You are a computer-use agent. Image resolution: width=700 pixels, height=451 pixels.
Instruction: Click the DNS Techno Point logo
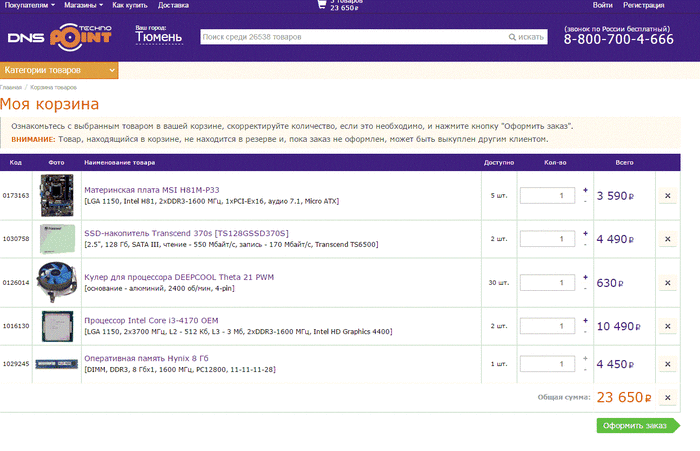pos(59,37)
